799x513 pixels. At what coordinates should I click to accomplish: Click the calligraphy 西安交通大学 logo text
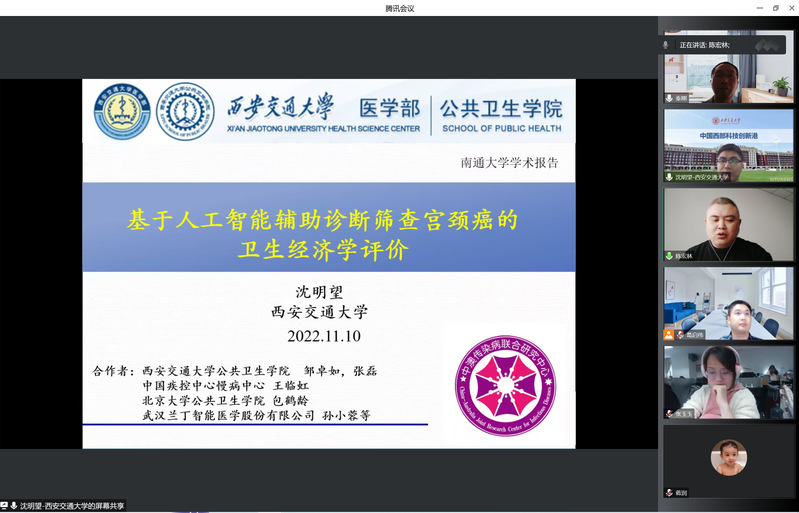click(x=280, y=107)
